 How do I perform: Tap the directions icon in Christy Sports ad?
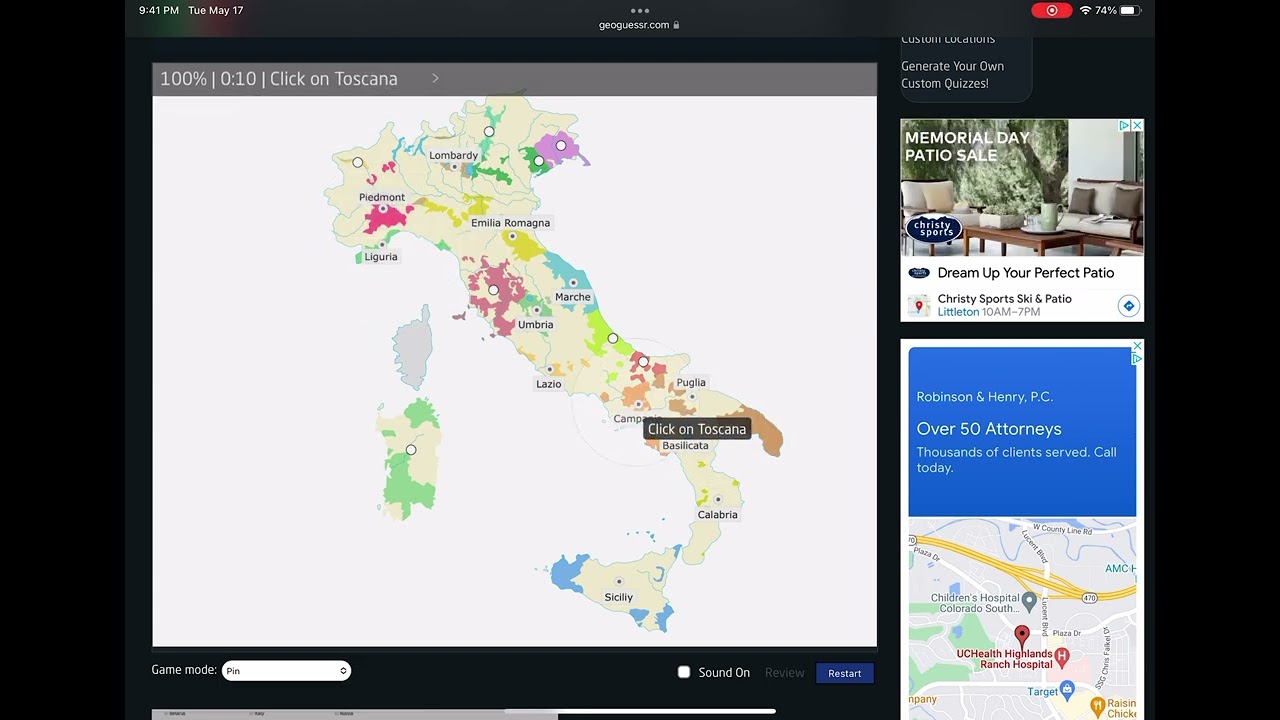tap(1128, 306)
